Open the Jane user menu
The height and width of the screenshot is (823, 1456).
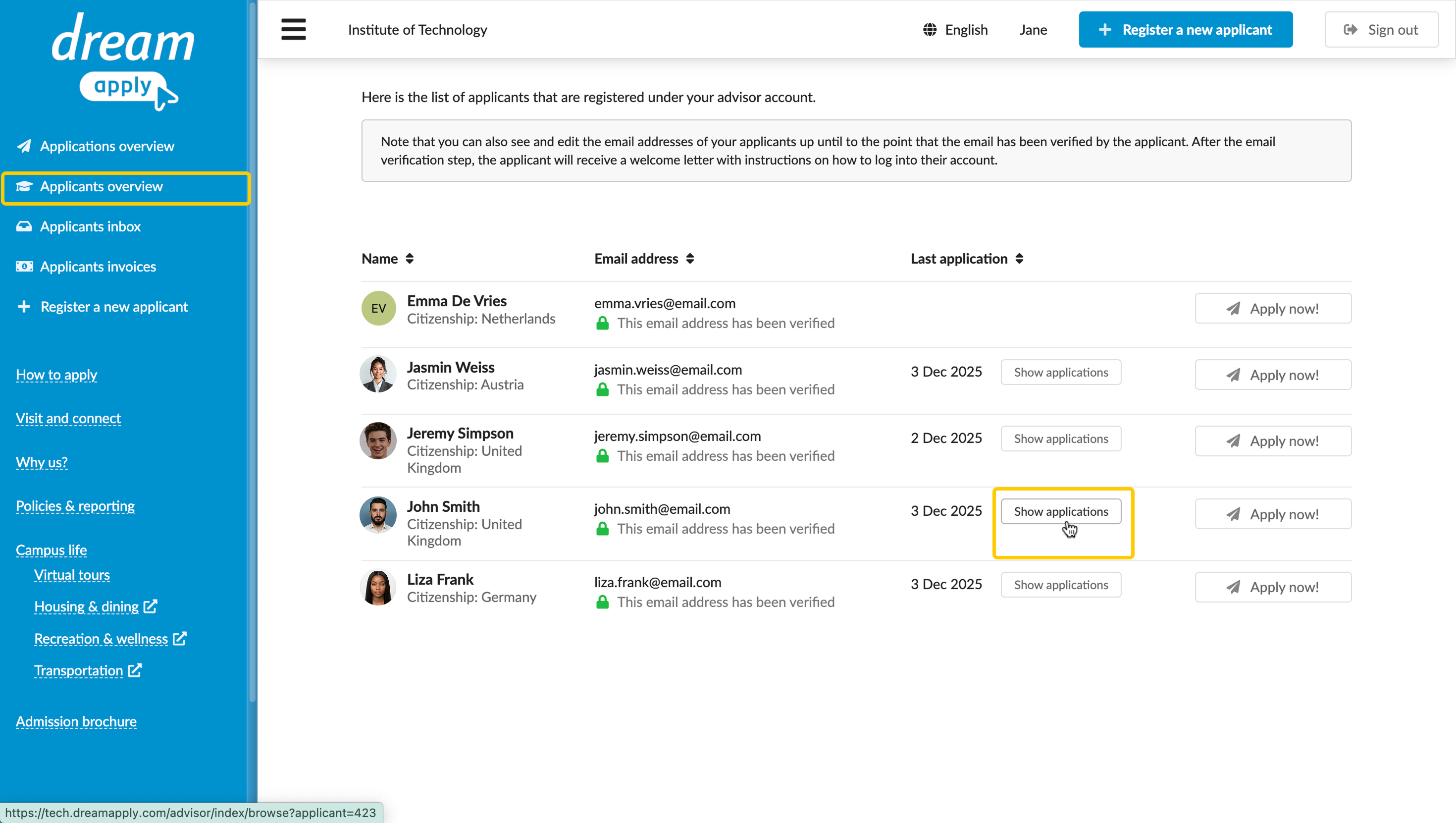coord(1033,29)
